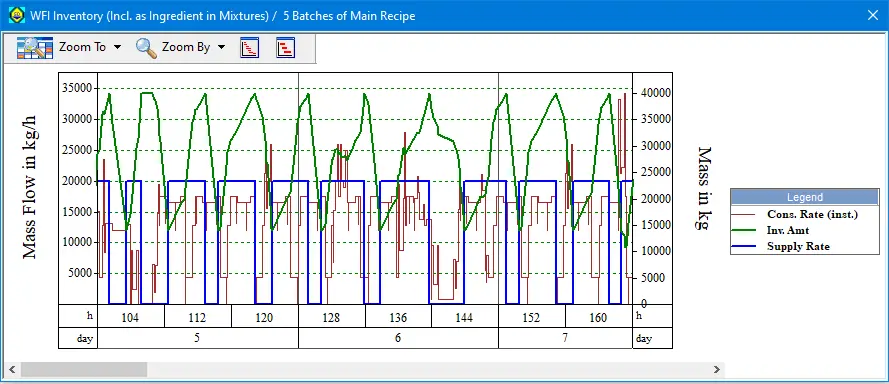
Task: Click day 5 in the day row
Action: coord(197,338)
